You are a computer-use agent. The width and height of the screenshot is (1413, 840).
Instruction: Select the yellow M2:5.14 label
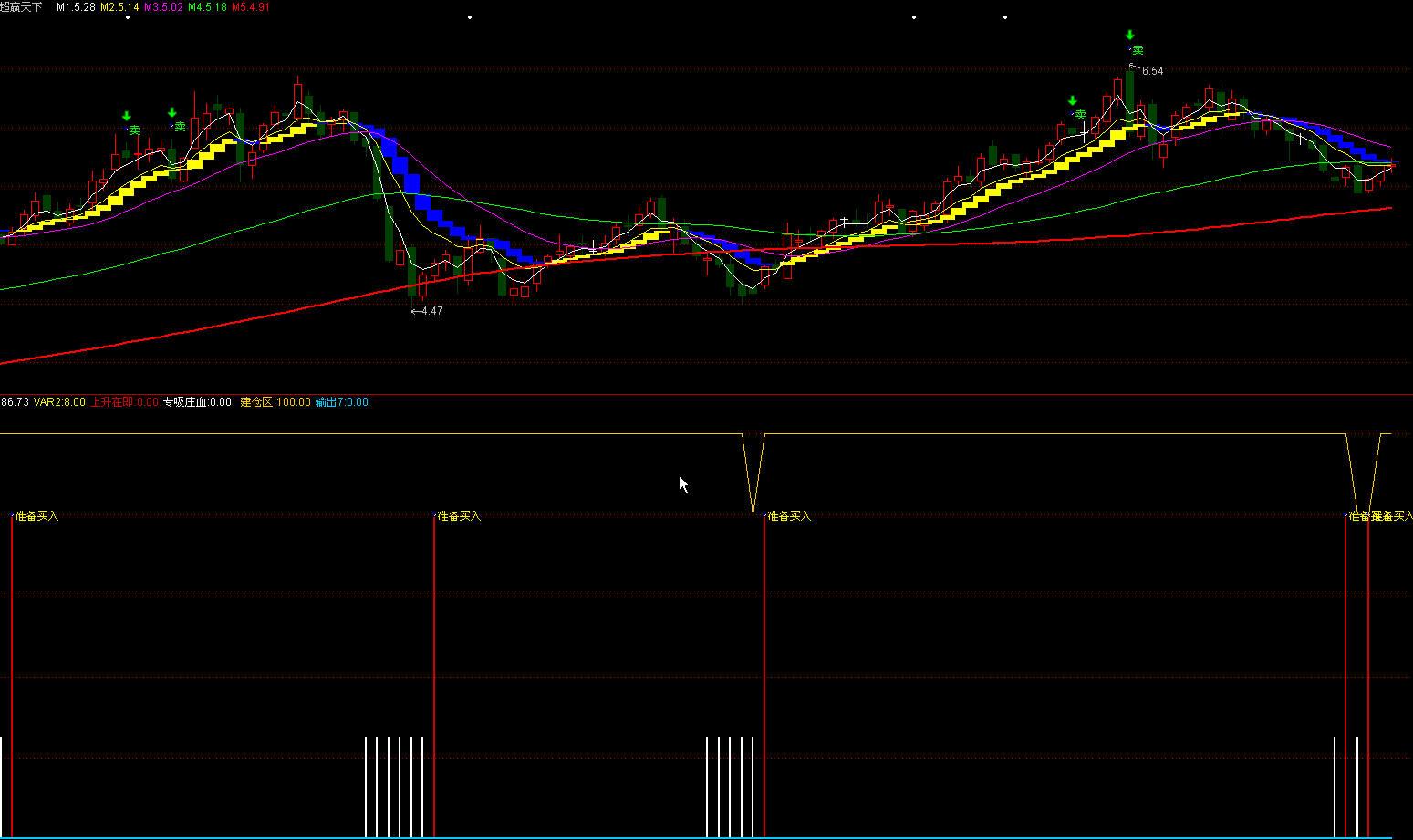[x=119, y=6]
